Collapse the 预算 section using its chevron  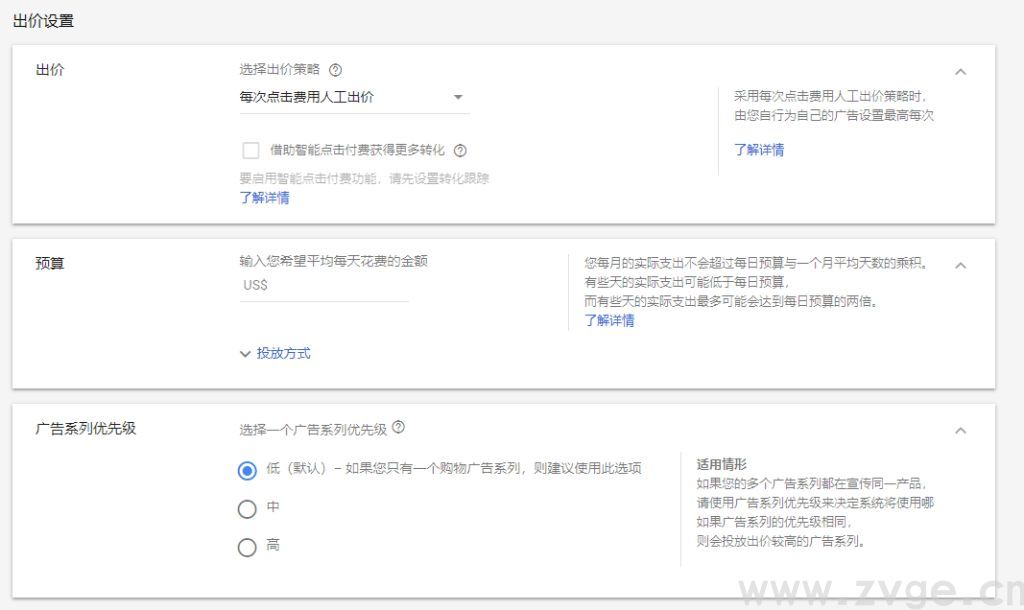point(961,265)
